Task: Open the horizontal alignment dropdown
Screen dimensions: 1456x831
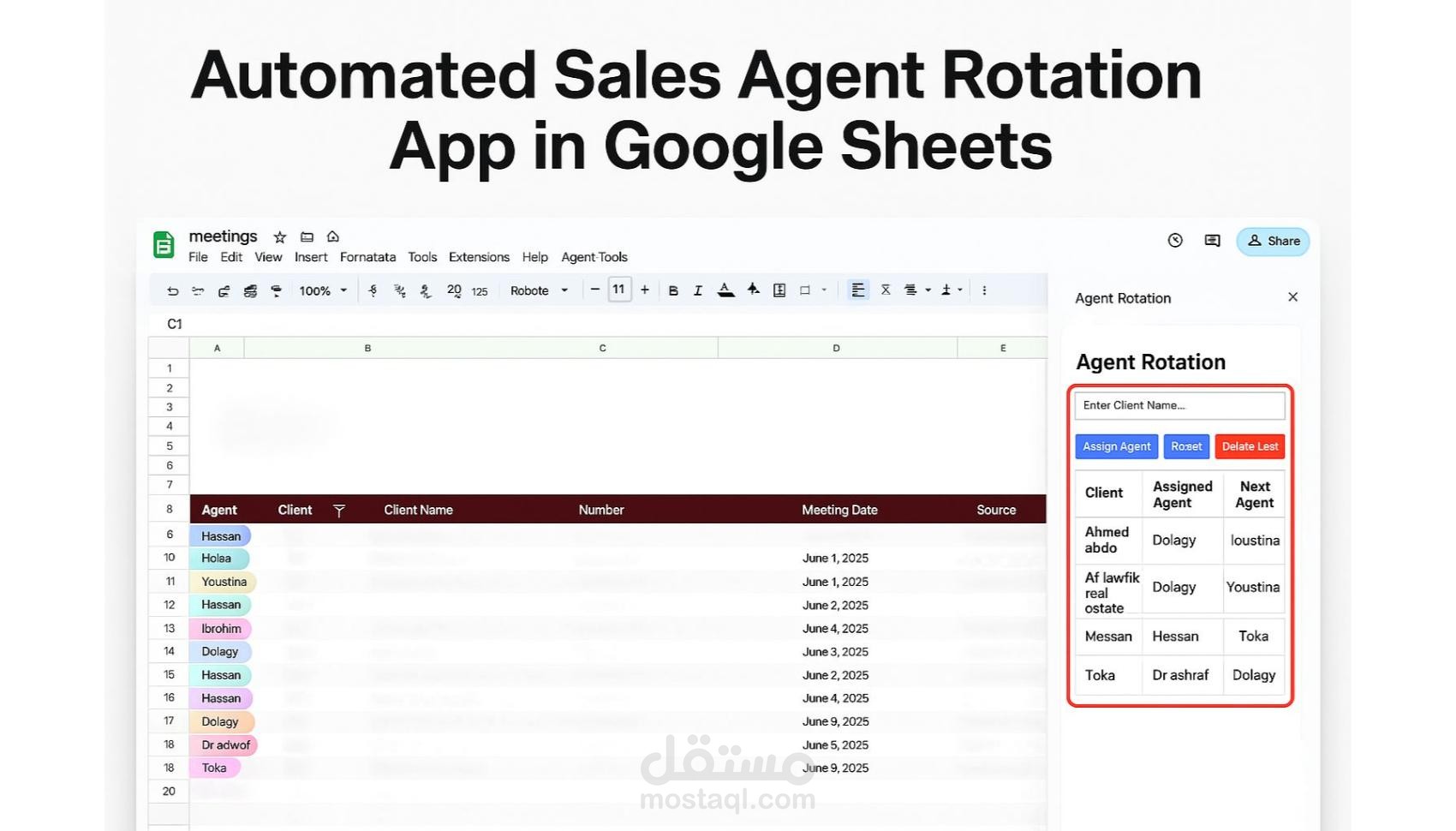Action: [859, 290]
